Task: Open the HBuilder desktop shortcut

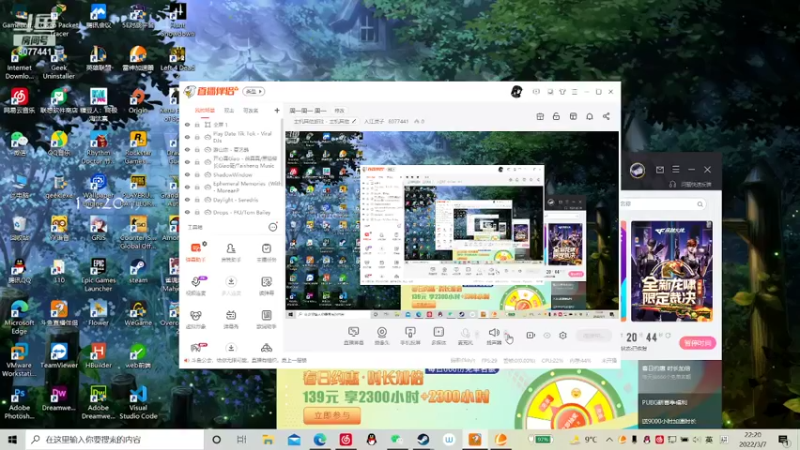Action: pos(98,356)
